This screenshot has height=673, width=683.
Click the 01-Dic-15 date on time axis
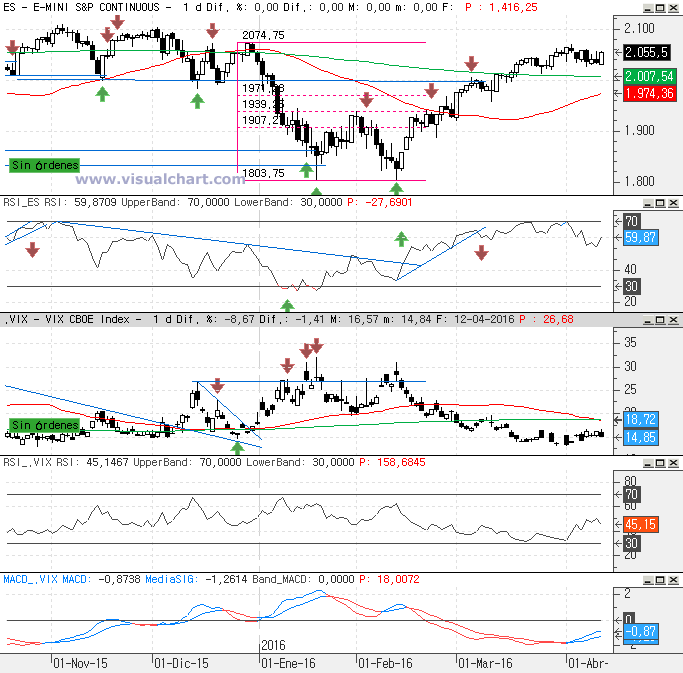(181, 663)
